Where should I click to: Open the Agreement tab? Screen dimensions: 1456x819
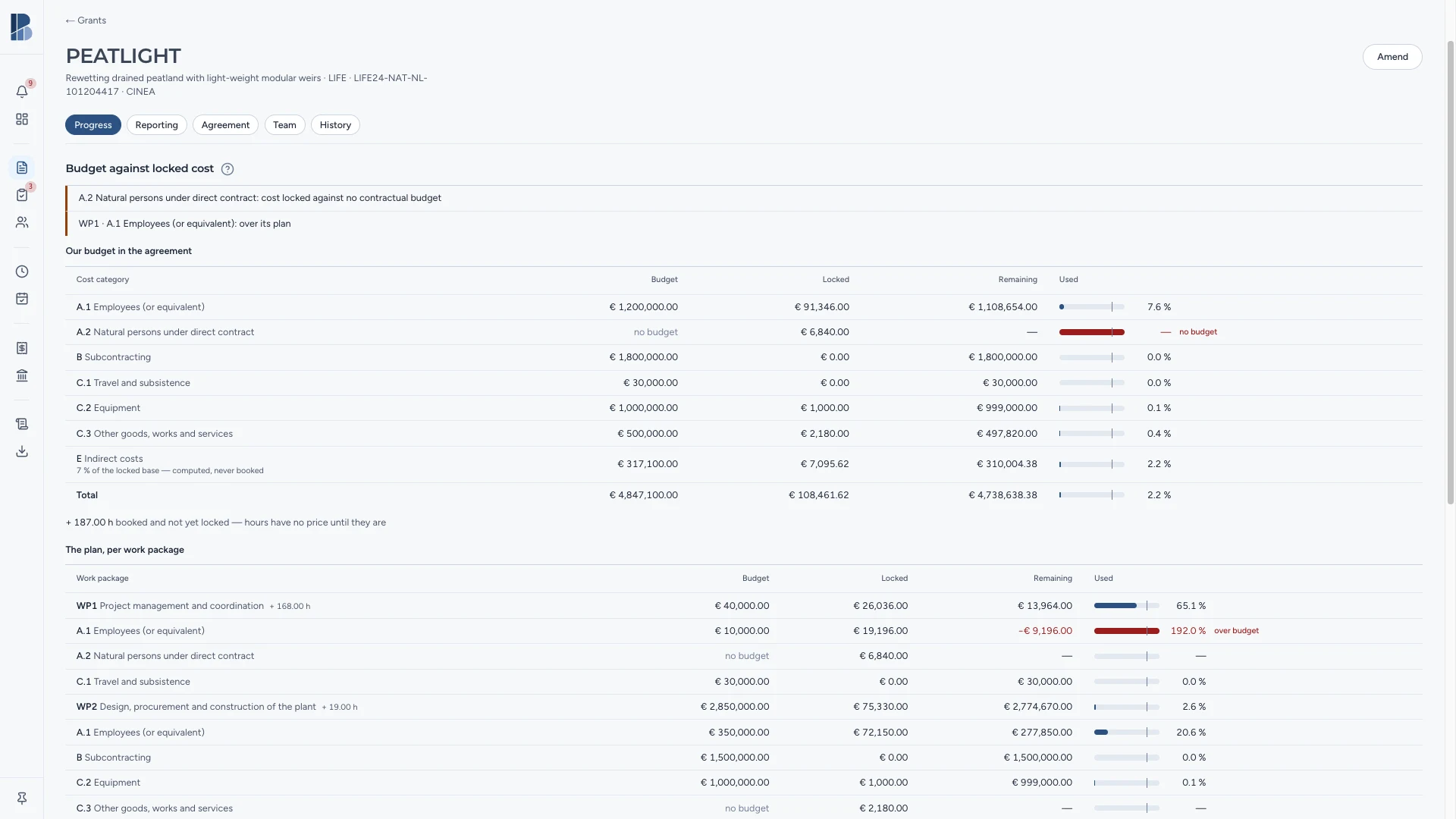click(225, 125)
